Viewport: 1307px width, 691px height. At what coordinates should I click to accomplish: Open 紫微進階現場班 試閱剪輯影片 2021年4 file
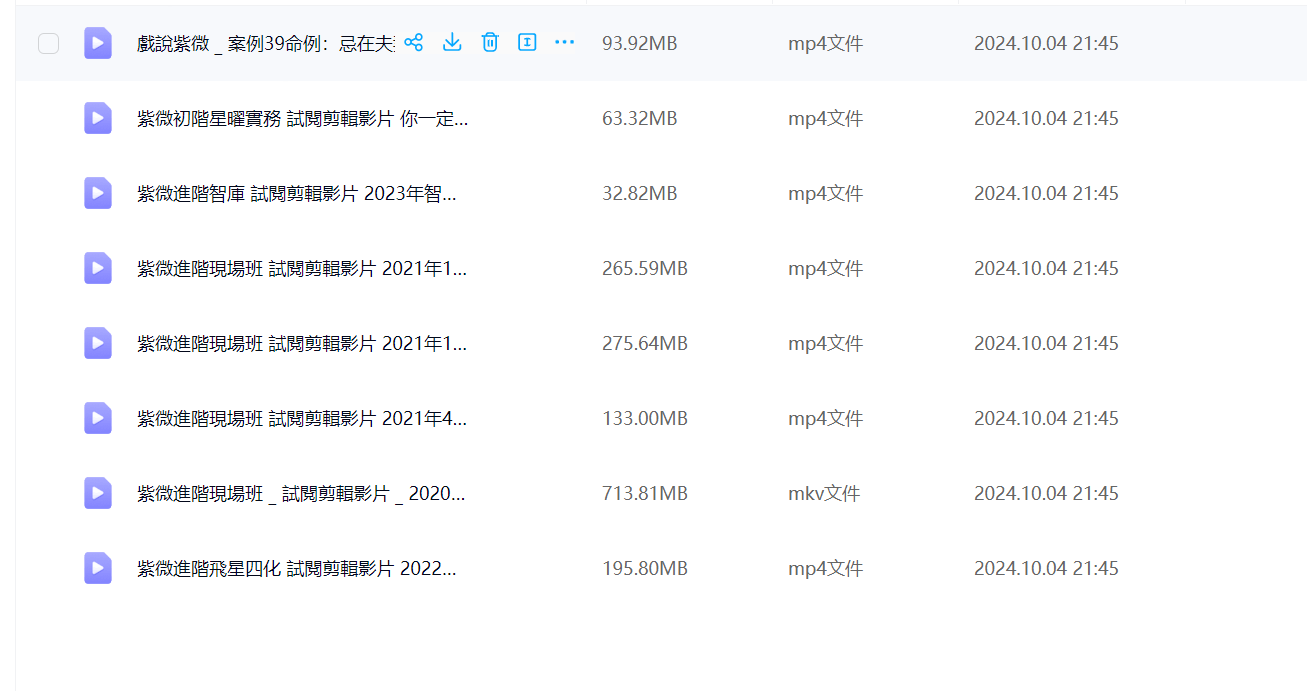coord(301,419)
